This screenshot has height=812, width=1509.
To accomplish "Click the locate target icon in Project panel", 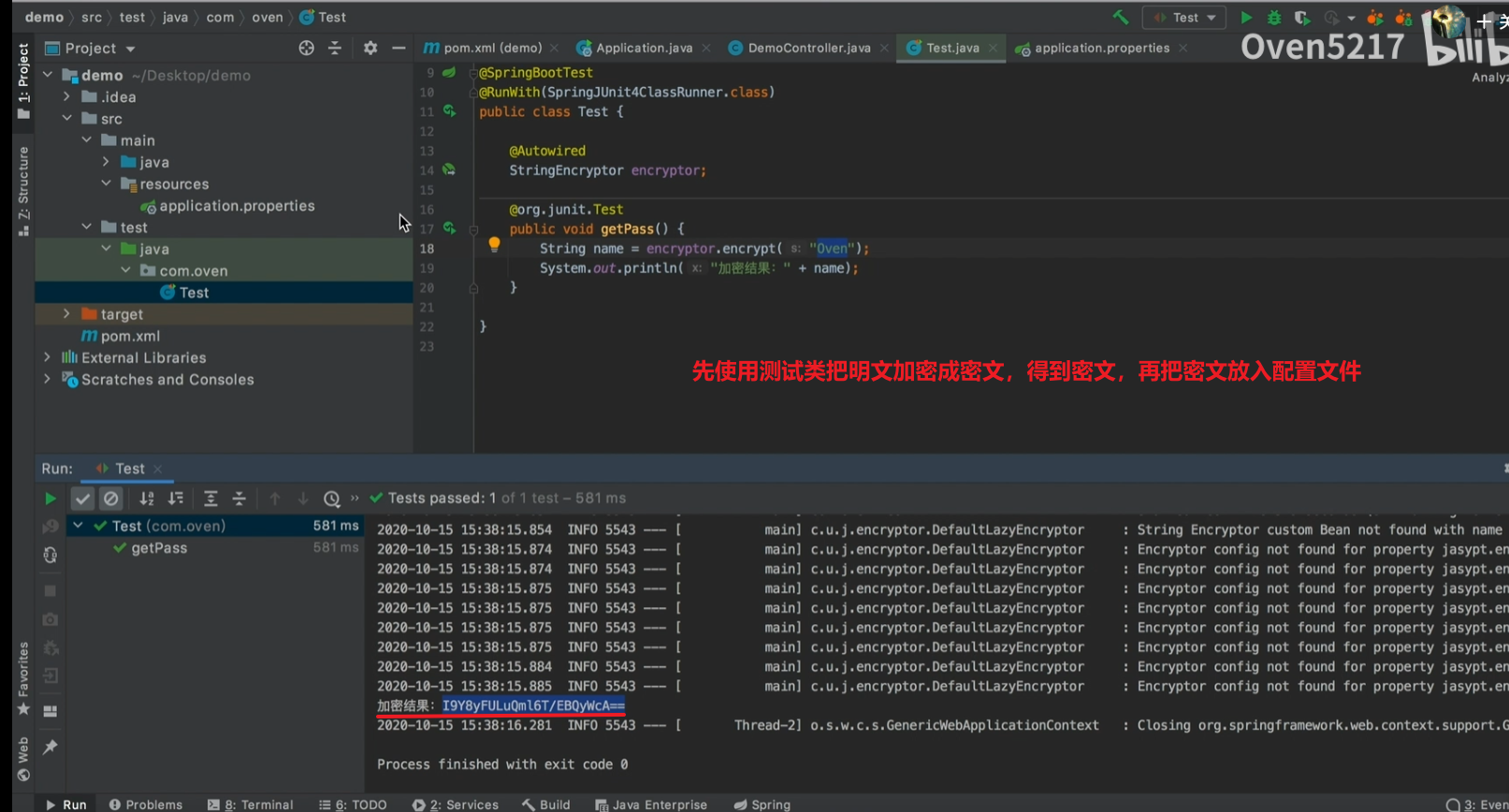I will coord(306,48).
